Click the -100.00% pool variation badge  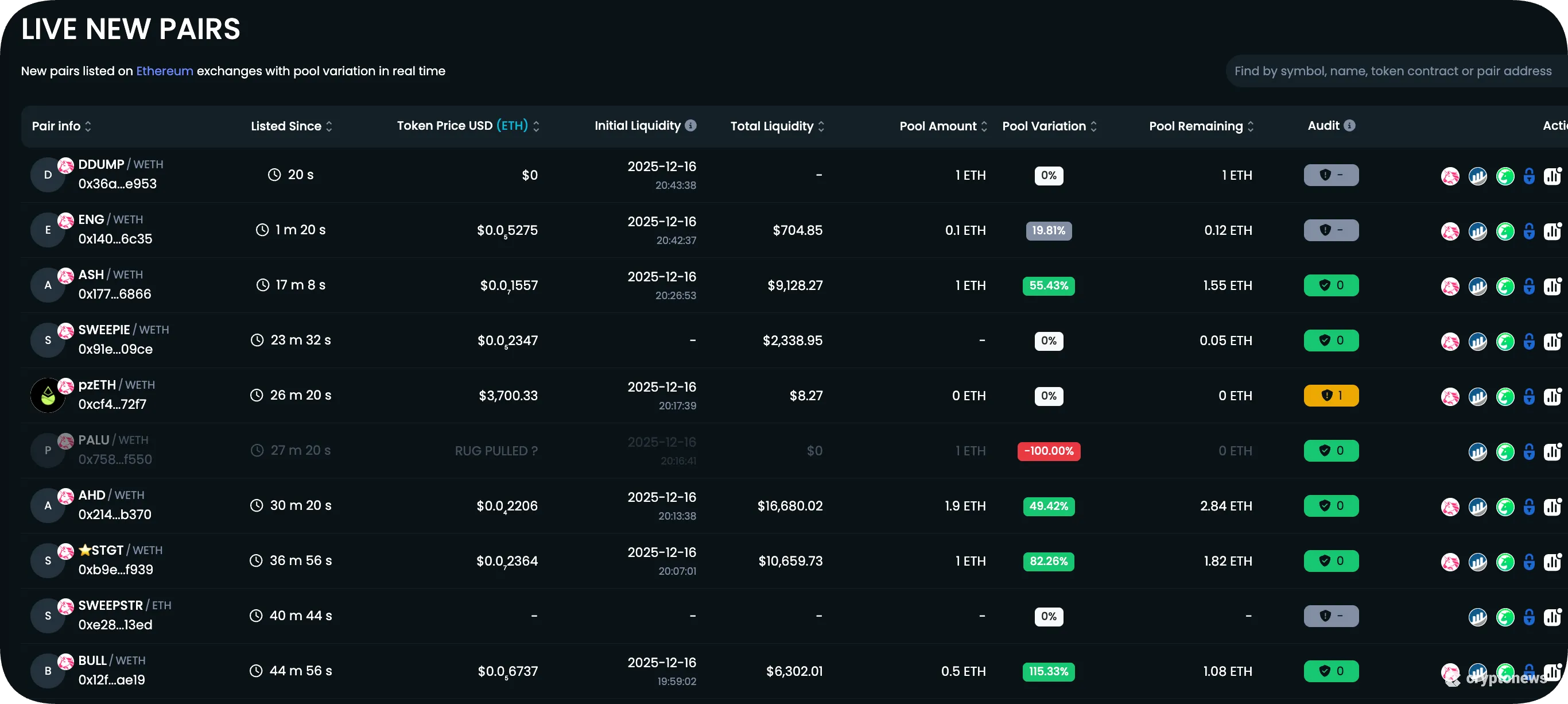(x=1048, y=451)
